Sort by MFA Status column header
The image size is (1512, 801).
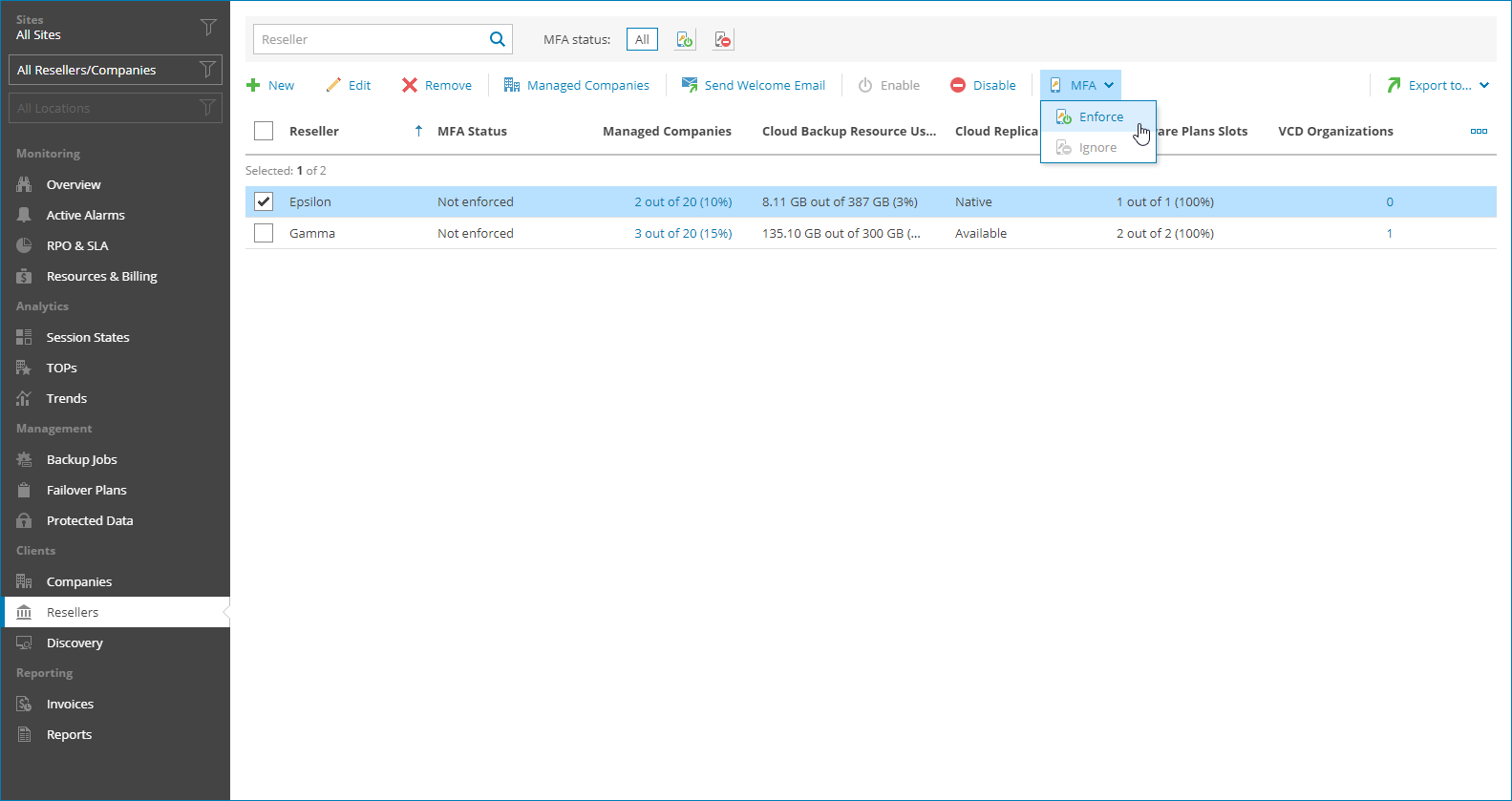pos(472,131)
